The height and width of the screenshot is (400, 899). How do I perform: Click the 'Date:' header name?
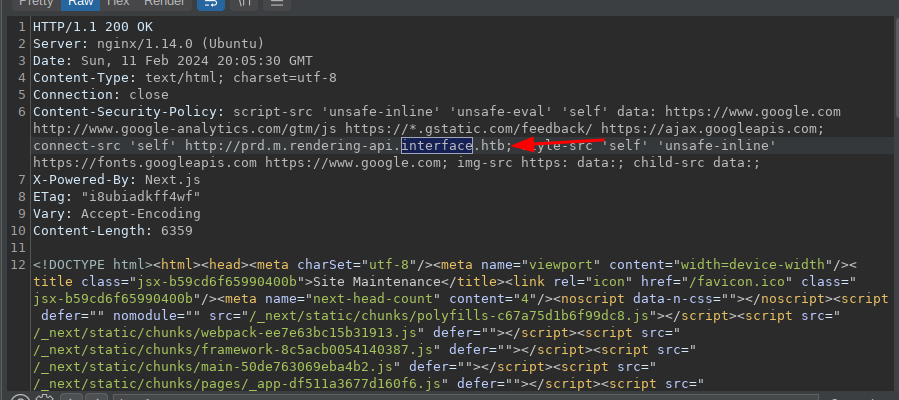pyautogui.click(x=53, y=61)
